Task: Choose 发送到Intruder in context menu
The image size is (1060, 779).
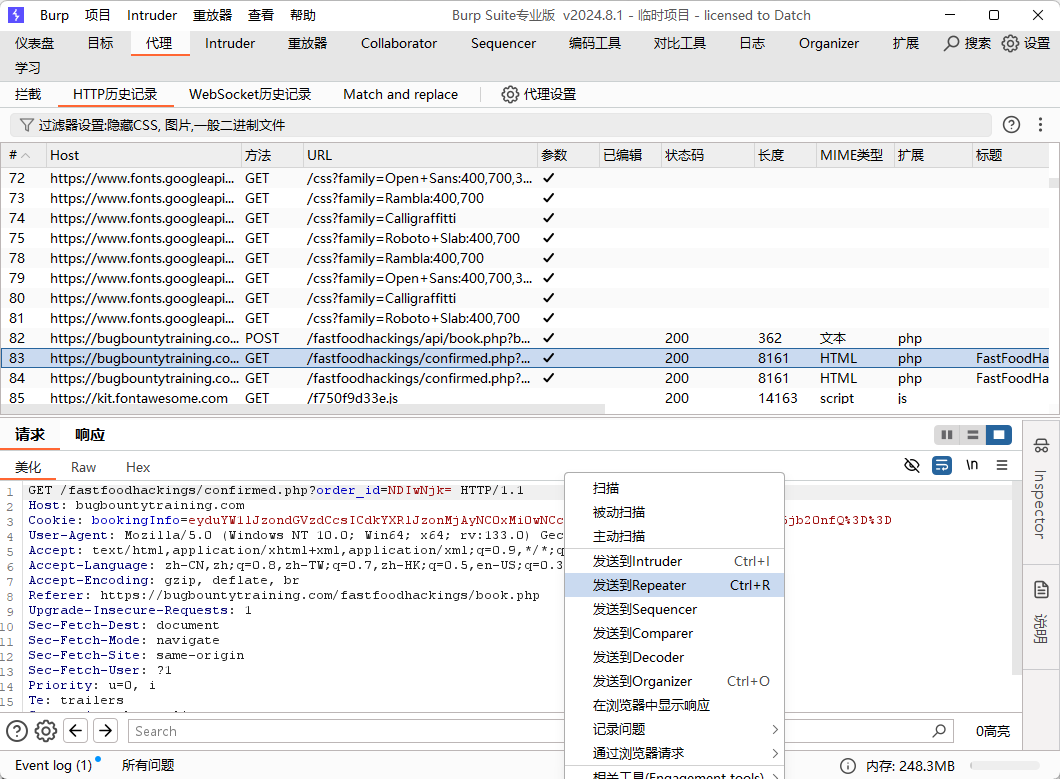Action: pos(674,561)
